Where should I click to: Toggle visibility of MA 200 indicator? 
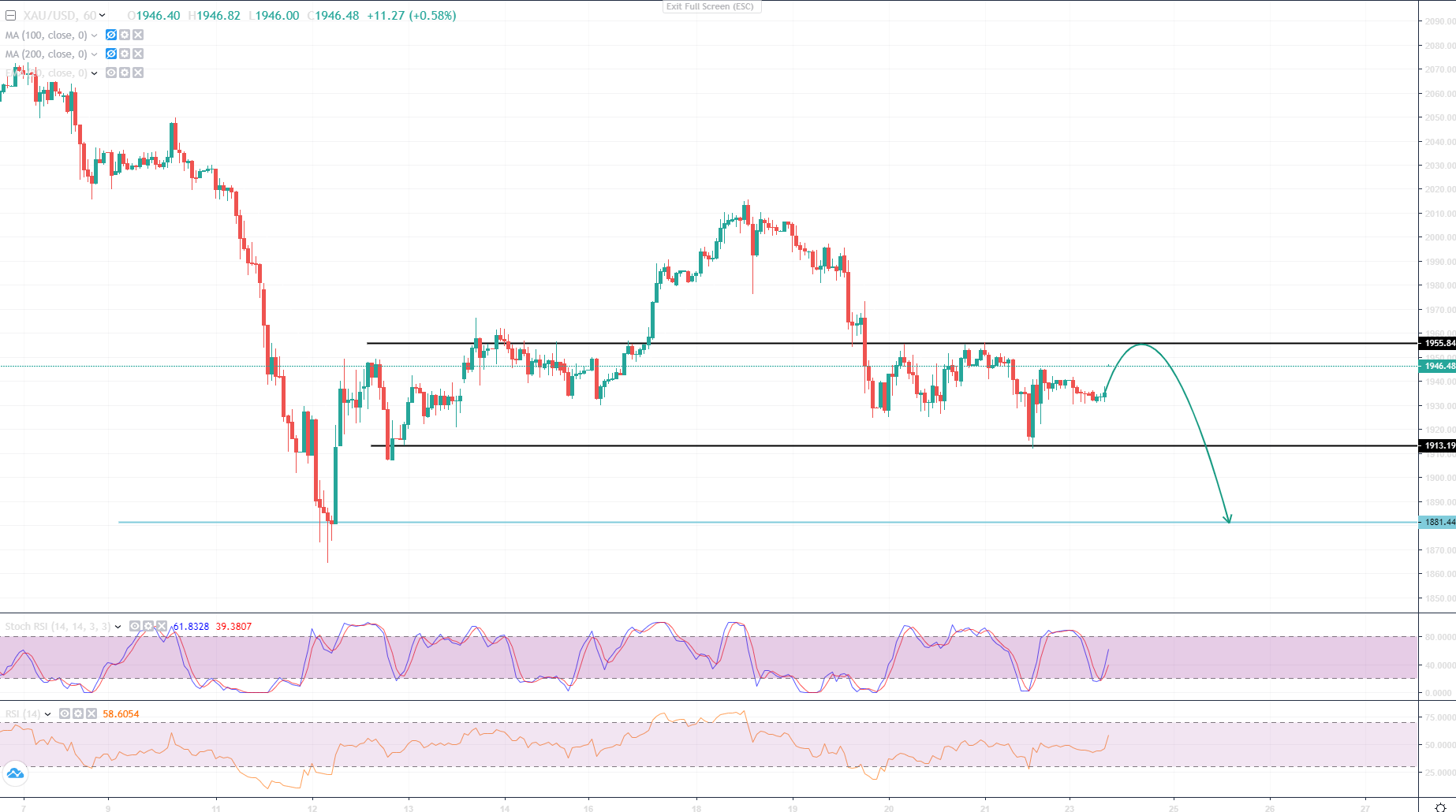[111, 54]
